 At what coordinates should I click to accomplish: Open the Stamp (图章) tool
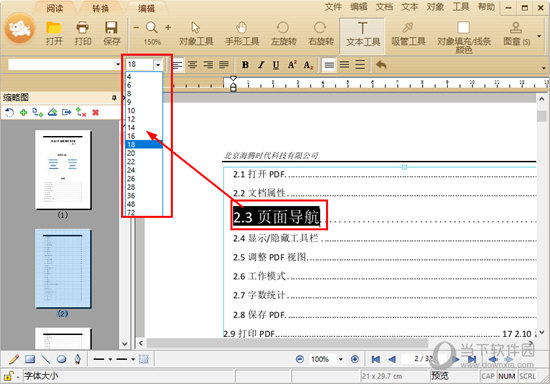(516, 34)
